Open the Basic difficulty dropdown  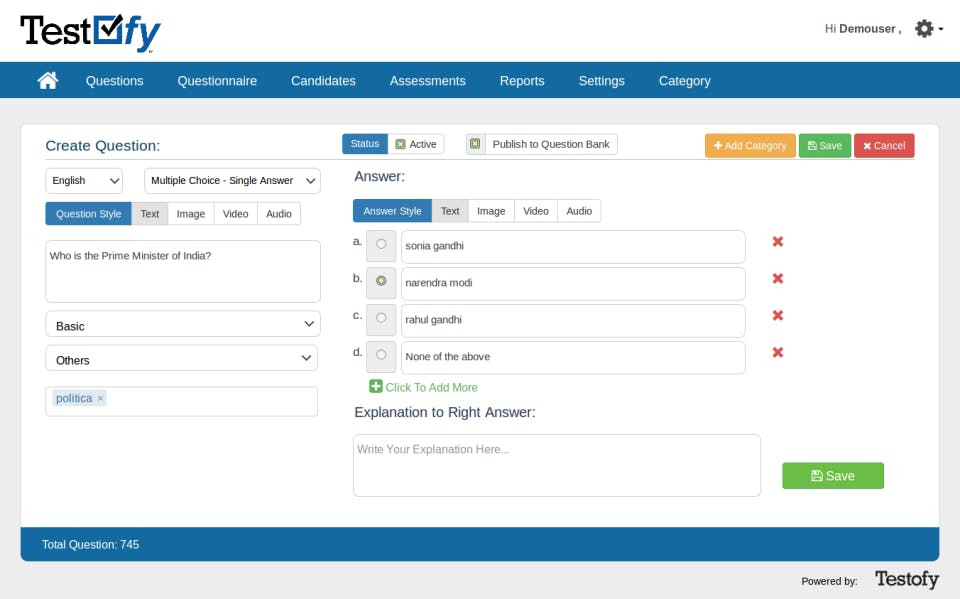(182, 324)
